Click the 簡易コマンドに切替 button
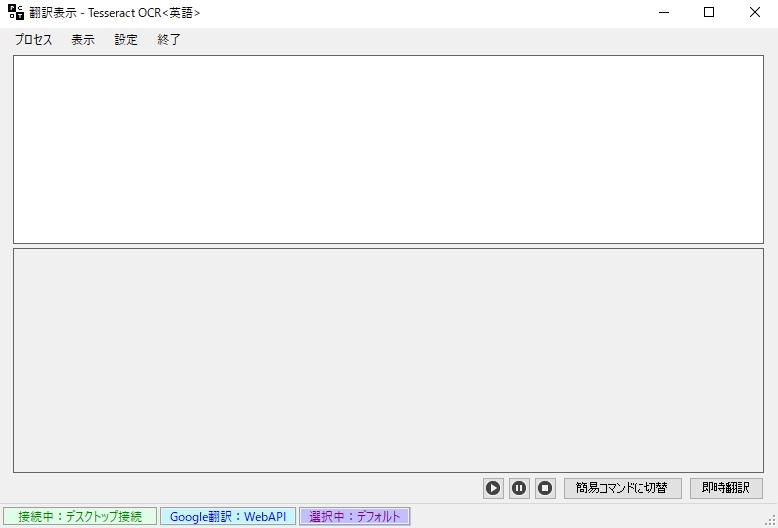Image resolution: width=778 pixels, height=528 pixels. click(x=623, y=488)
